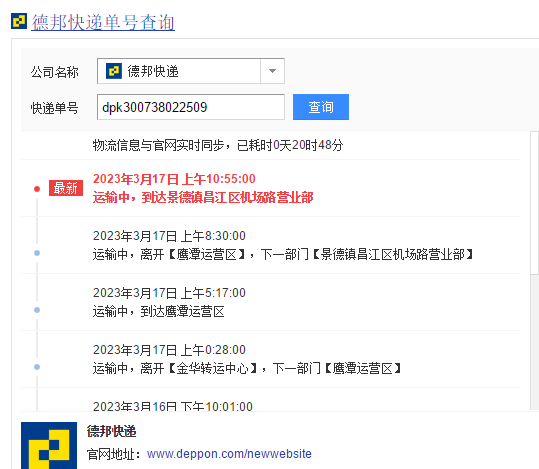The image size is (539, 469).
Task: Select text 运输中，到达景德镇昌江区机场路营业部
Action: 203,197
